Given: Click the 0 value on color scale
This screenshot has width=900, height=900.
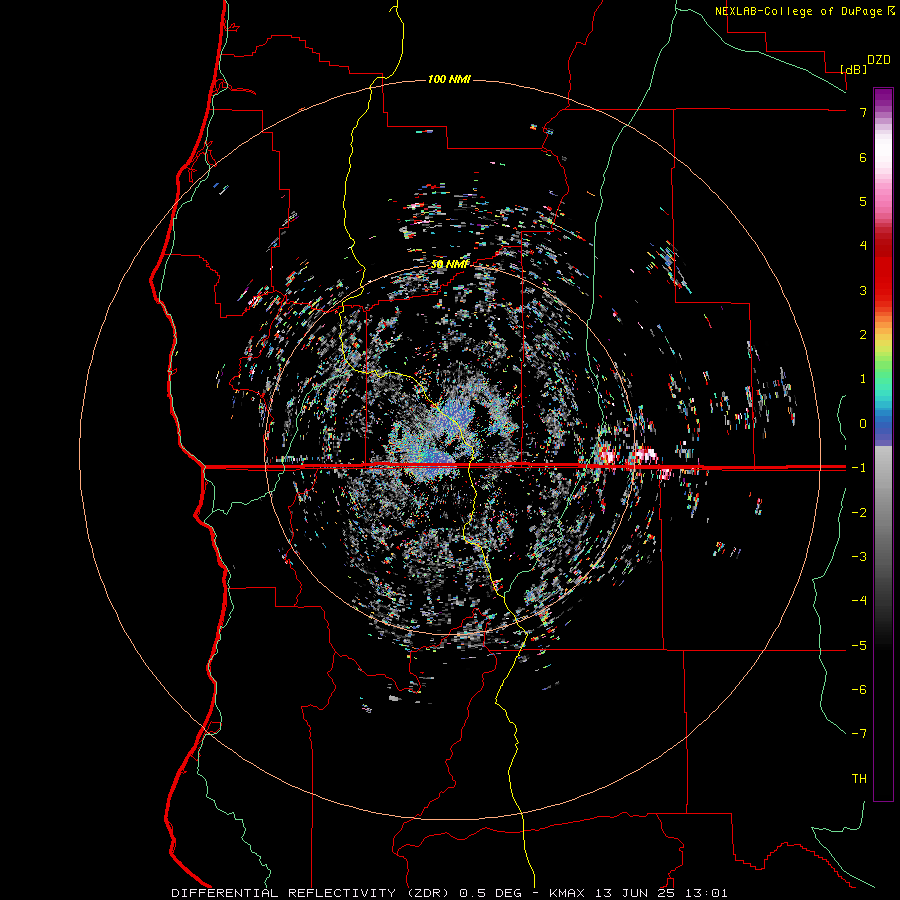Looking at the screenshot, I should (x=863, y=424).
